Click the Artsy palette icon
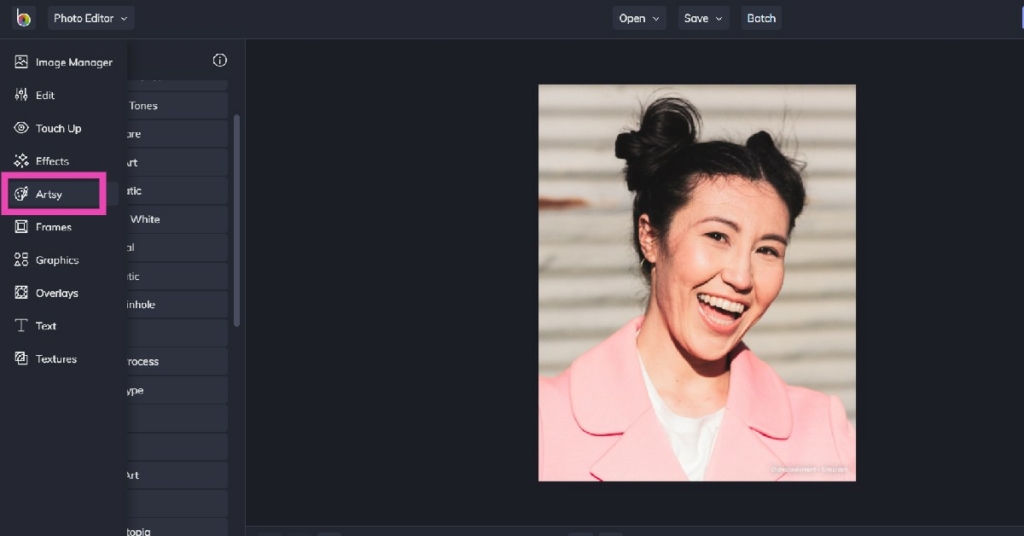The image size is (1024, 536). click(21, 194)
